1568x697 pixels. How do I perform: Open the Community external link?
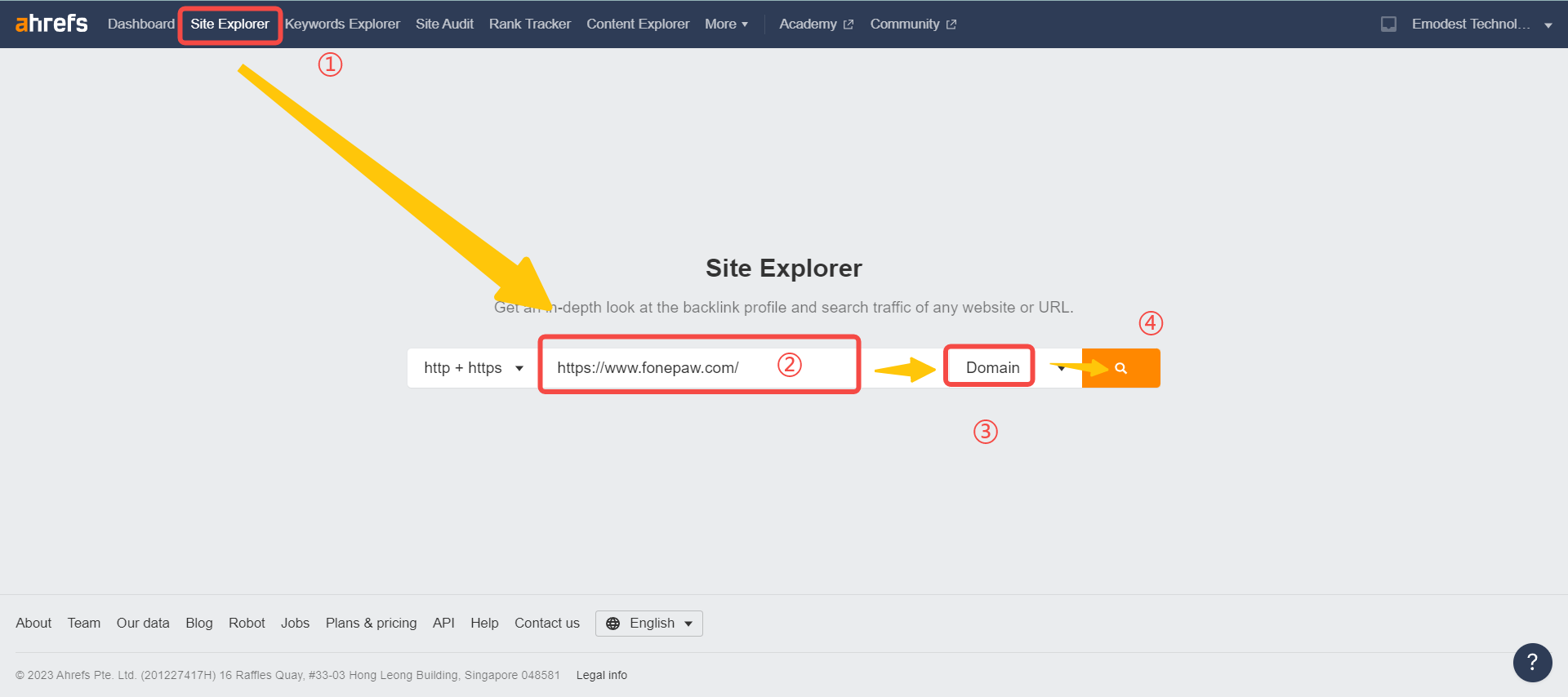coord(913,24)
